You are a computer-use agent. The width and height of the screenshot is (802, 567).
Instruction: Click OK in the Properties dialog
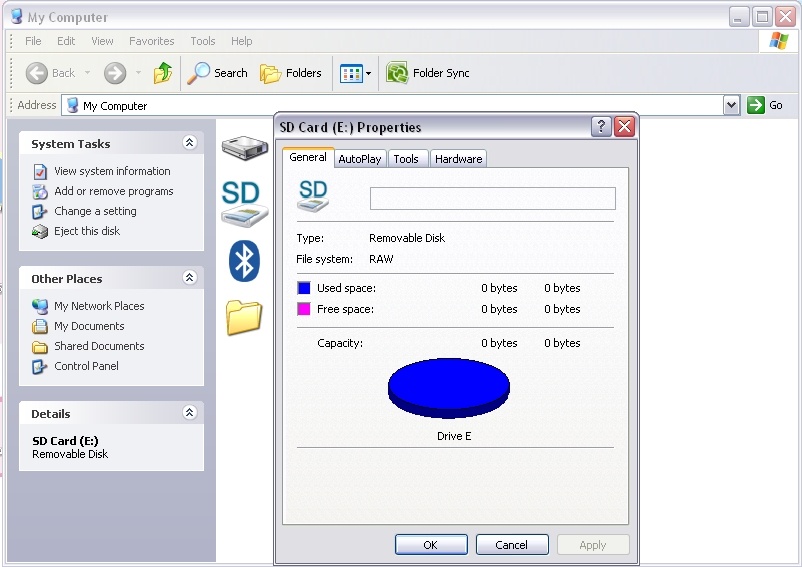[431, 545]
